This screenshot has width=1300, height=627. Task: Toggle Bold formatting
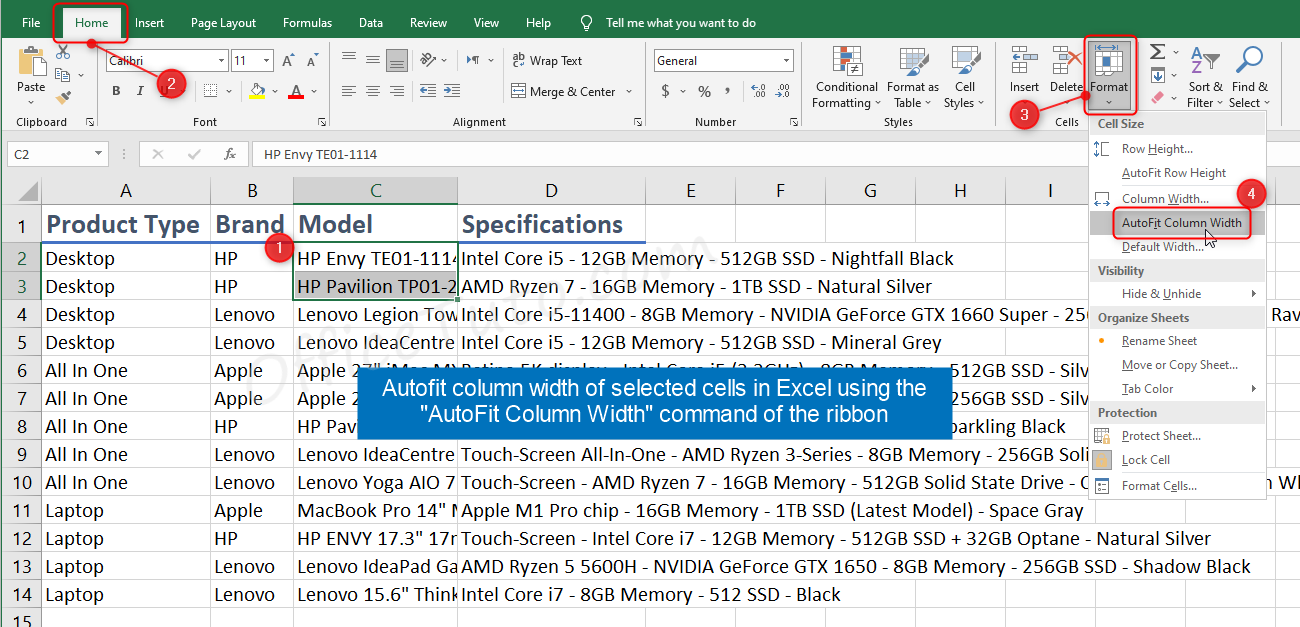116,92
